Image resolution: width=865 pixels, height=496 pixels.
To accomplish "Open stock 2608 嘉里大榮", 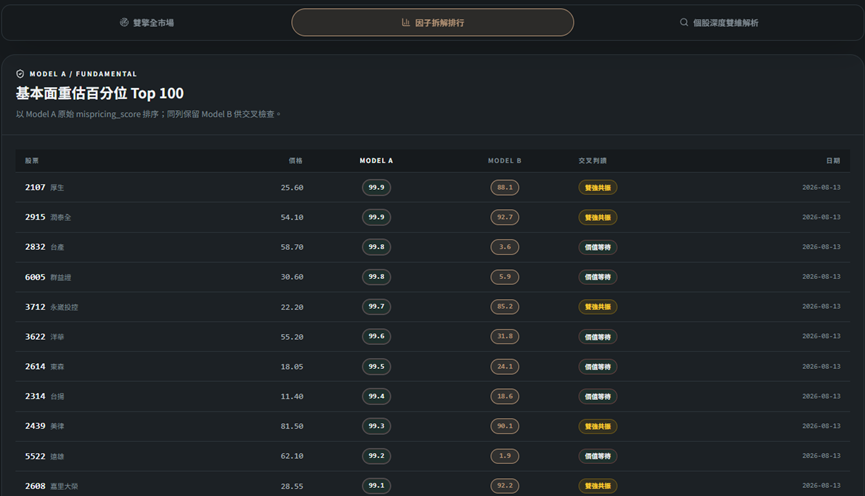I will click(x=51, y=486).
